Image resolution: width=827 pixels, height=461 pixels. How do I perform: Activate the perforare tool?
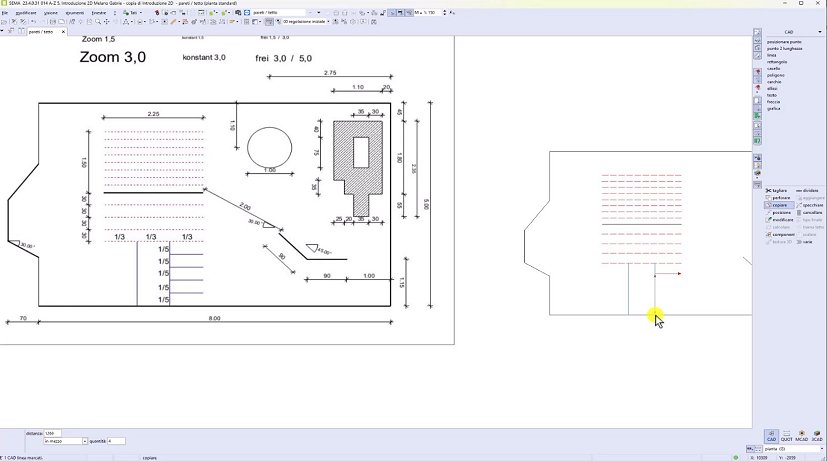778,198
